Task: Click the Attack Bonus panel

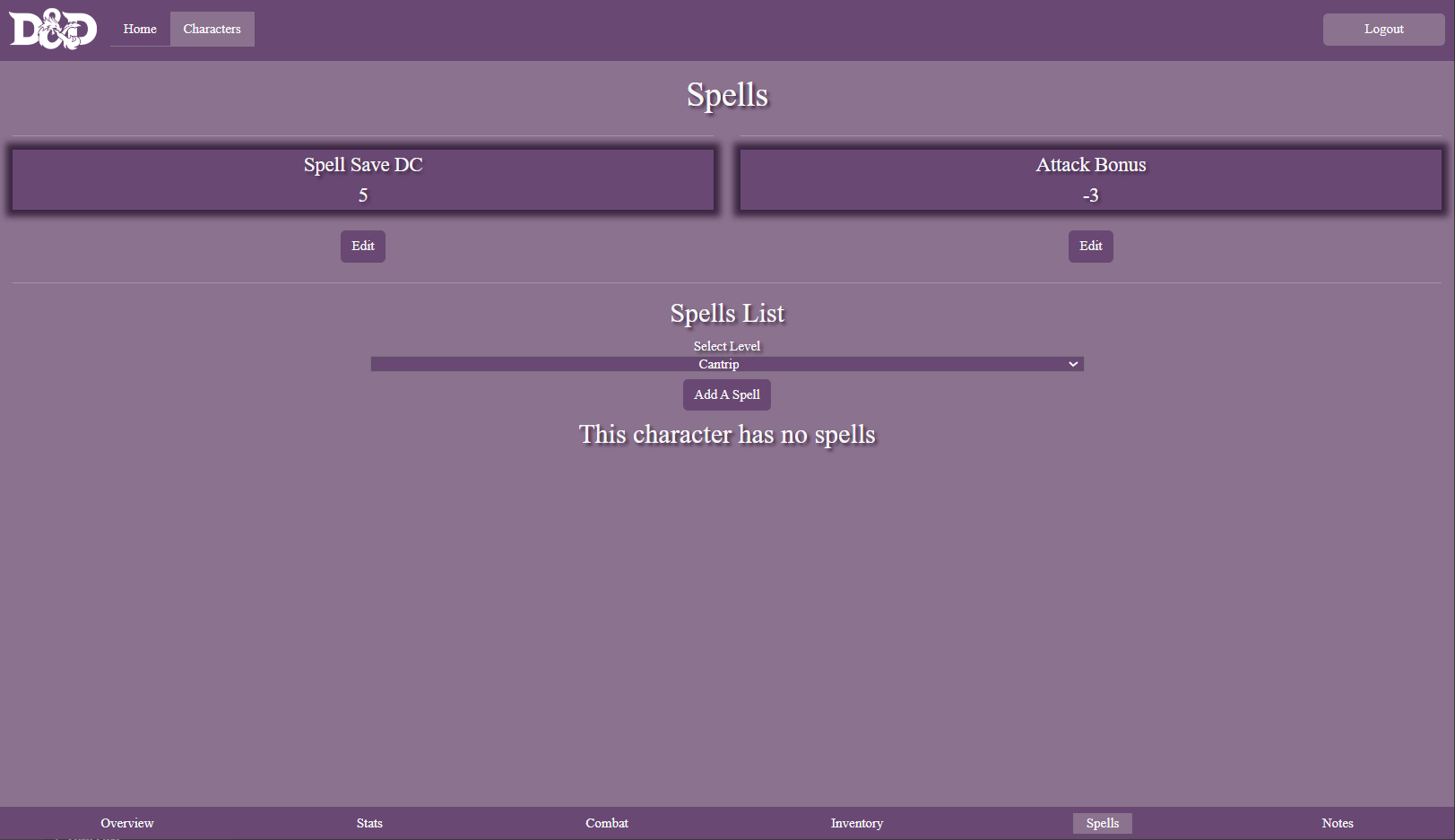Action: click(x=1090, y=179)
